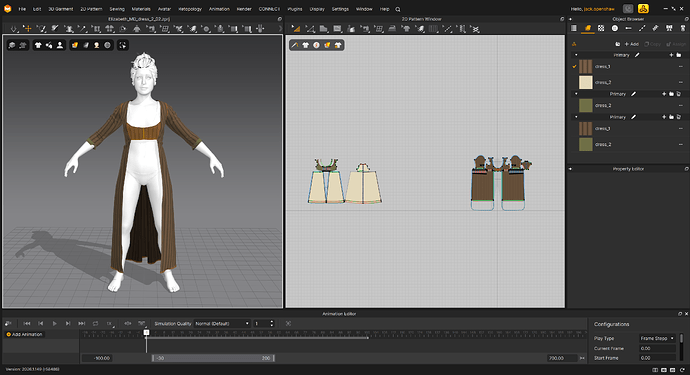This screenshot has width=690, height=375.
Task: Toggle garment display in 3D view
Action: point(38,45)
